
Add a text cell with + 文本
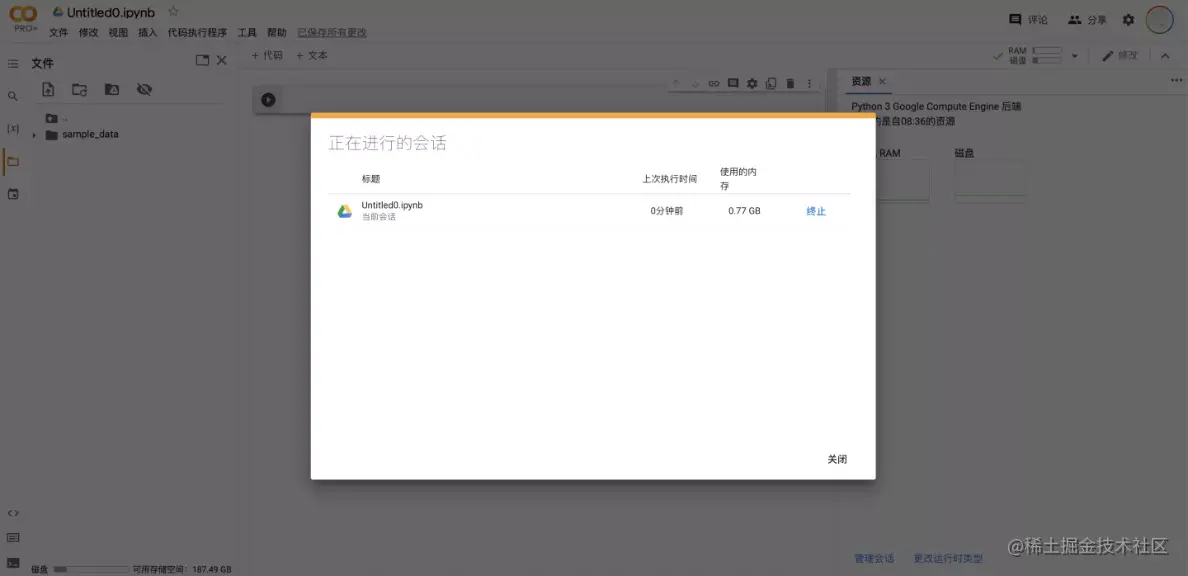(x=311, y=55)
